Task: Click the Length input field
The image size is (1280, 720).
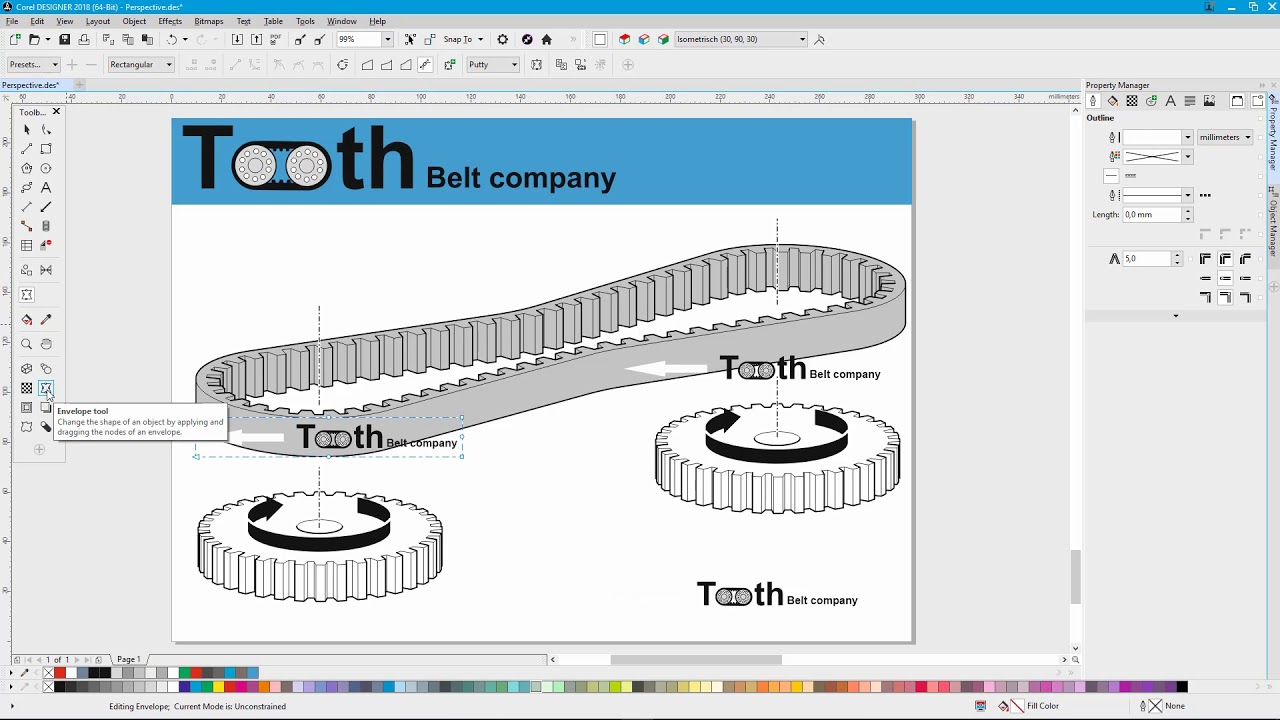Action: click(1153, 215)
